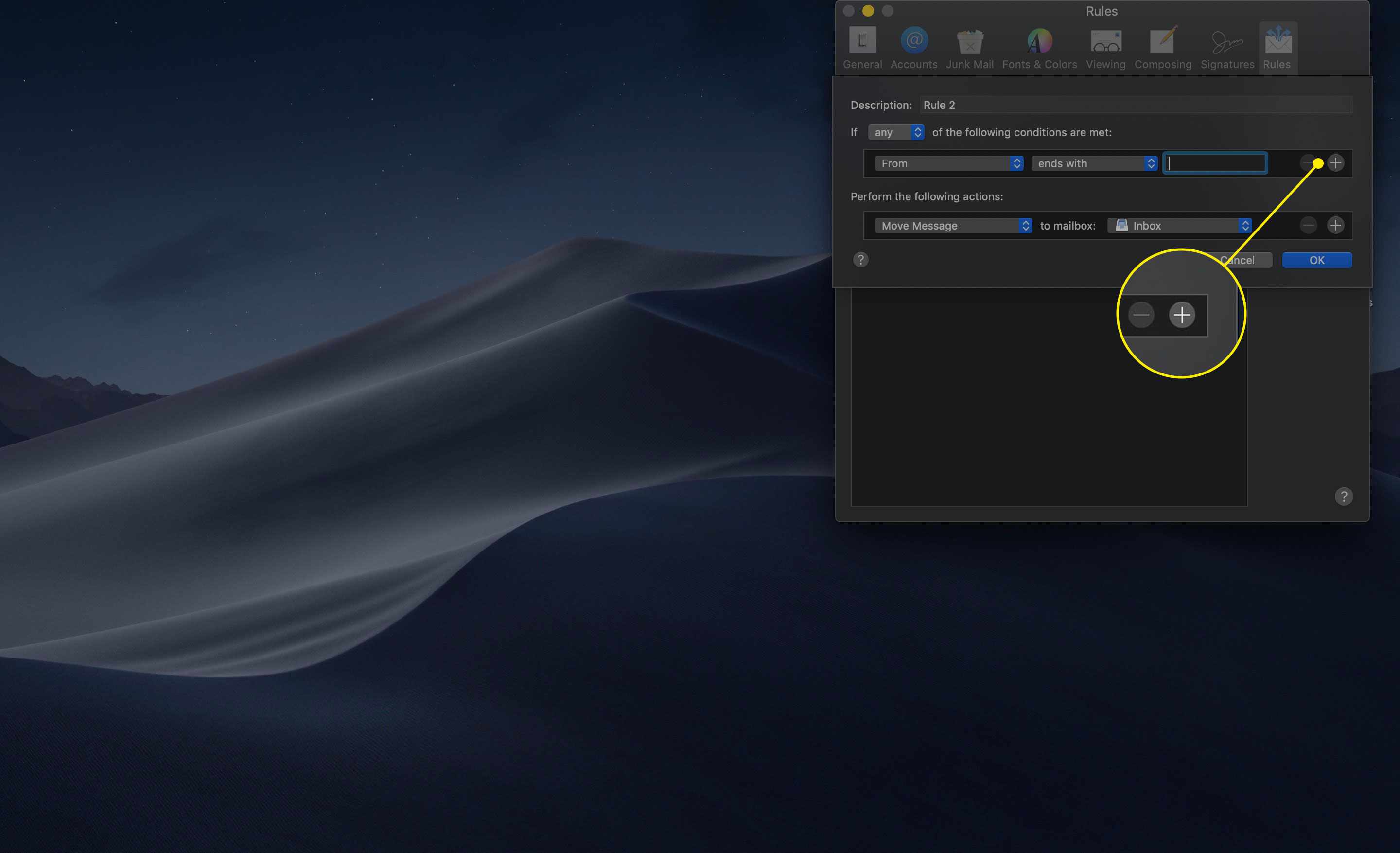This screenshot has height=853, width=1400.
Task: Add another action with plus button
Action: coord(1335,226)
